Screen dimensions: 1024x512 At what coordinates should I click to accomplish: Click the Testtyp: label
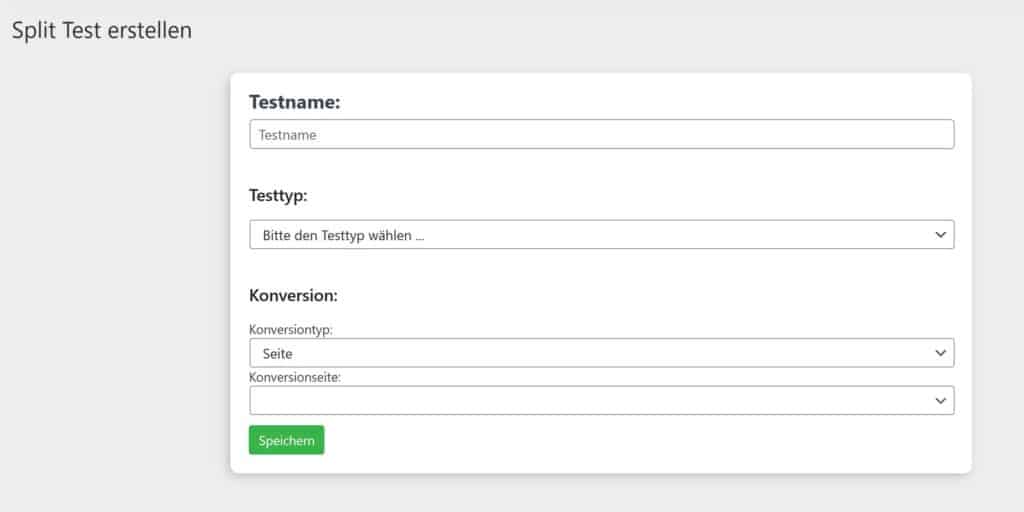(x=278, y=196)
